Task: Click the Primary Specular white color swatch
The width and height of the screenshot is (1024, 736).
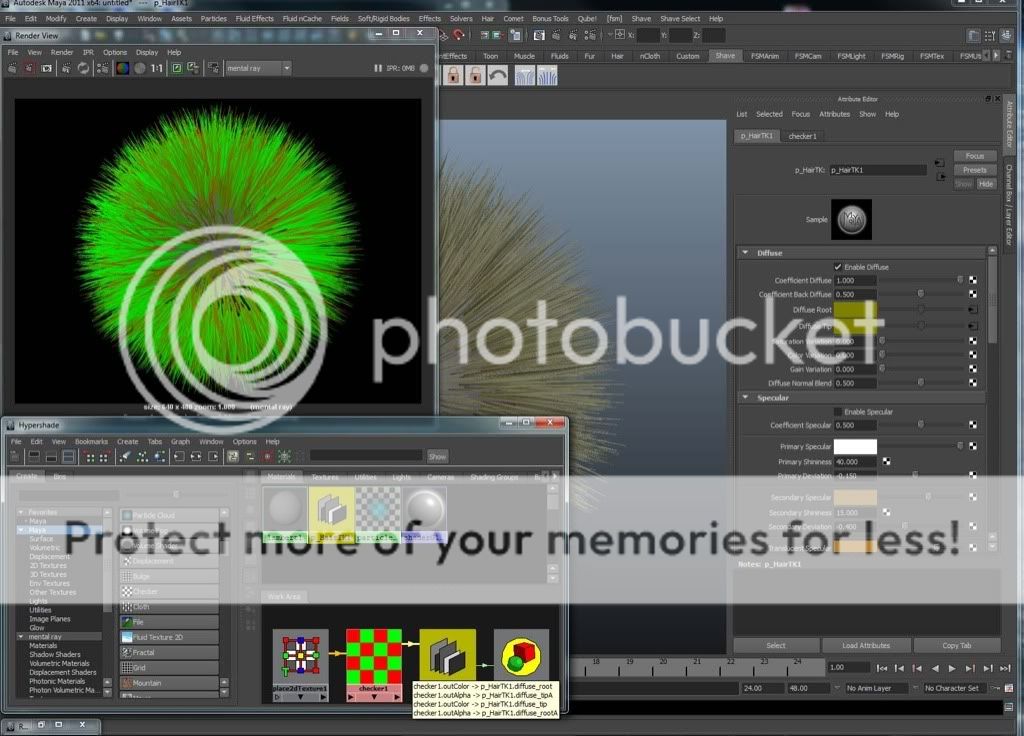Action: coord(855,447)
